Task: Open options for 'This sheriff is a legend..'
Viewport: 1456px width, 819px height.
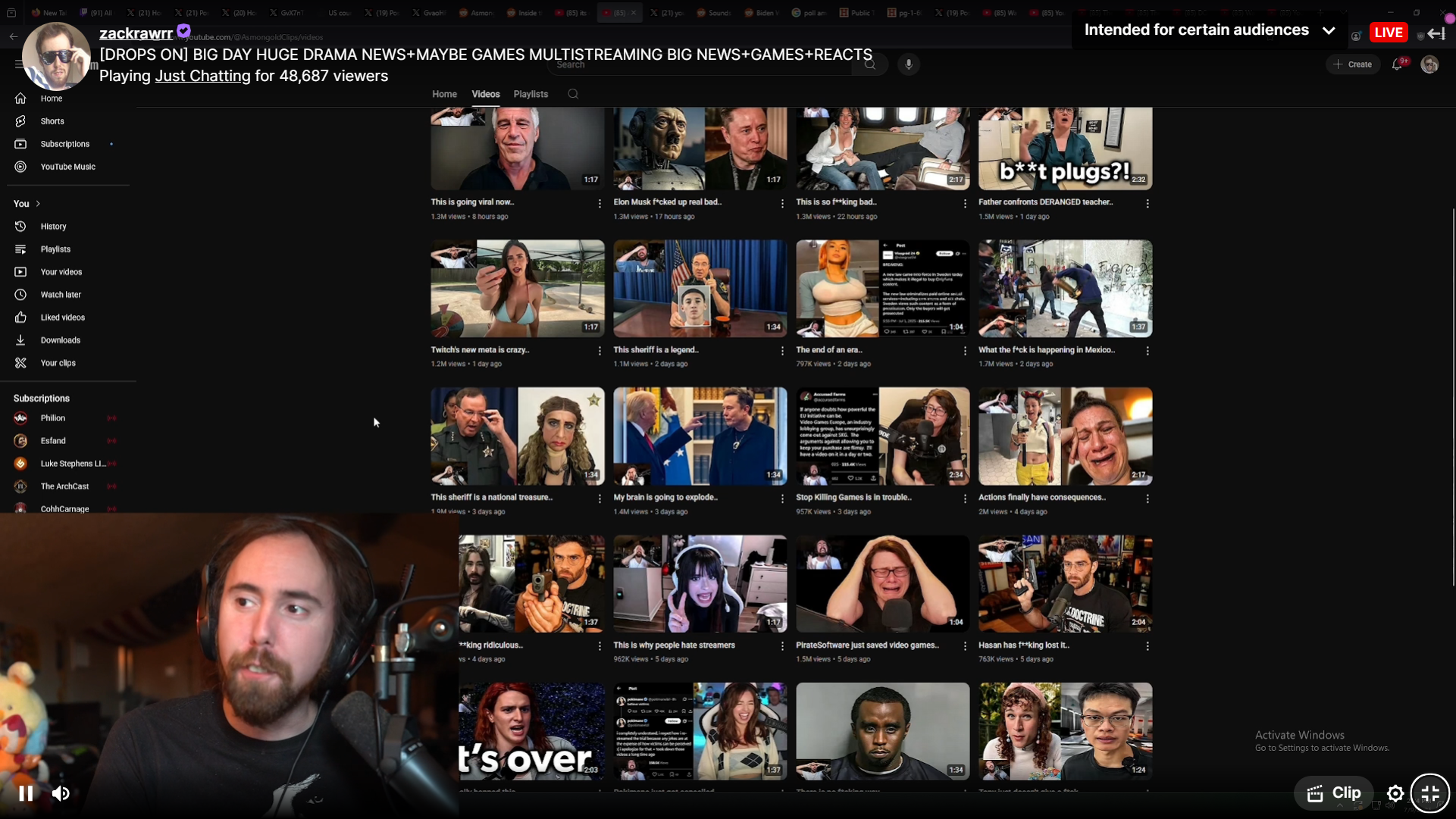Action: click(782, 351)
